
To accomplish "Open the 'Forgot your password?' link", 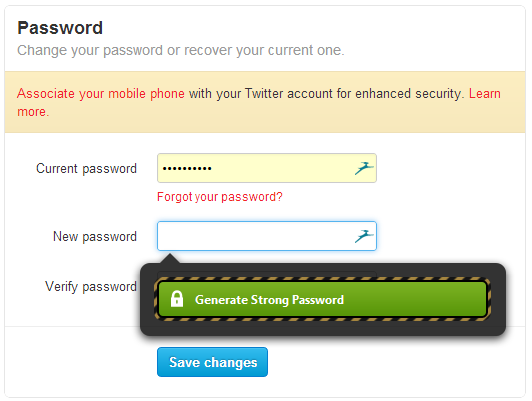I will tap(220, 197).
